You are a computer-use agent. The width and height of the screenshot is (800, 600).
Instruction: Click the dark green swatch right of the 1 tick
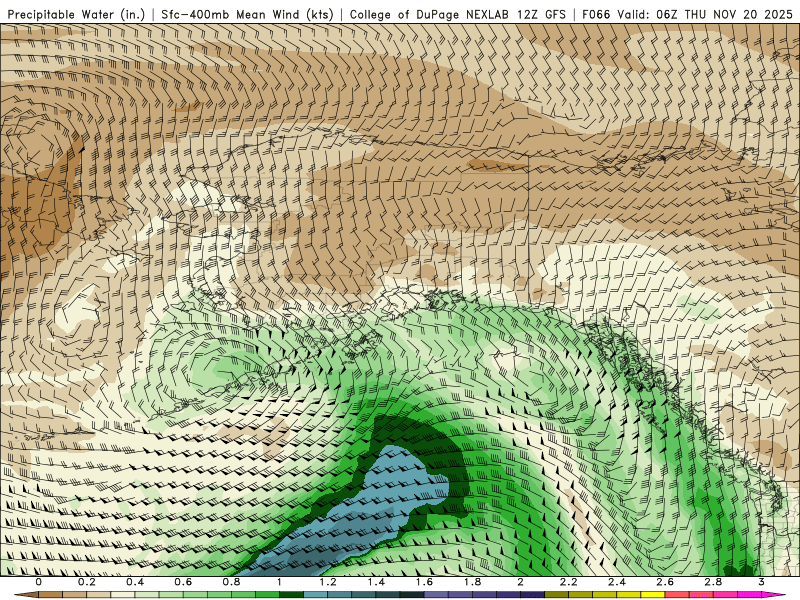click(291, 595)
